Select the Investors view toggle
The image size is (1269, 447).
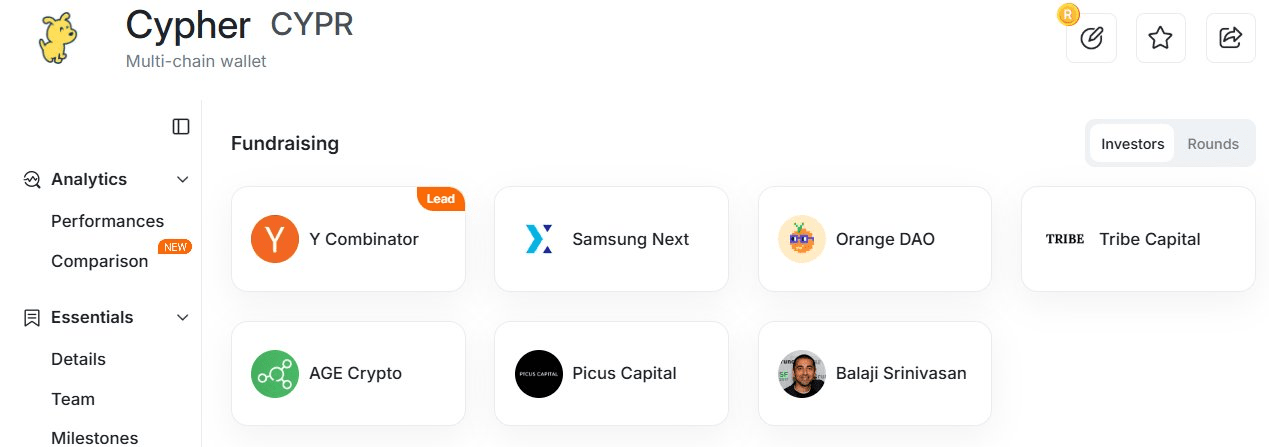coord(1132,144)
